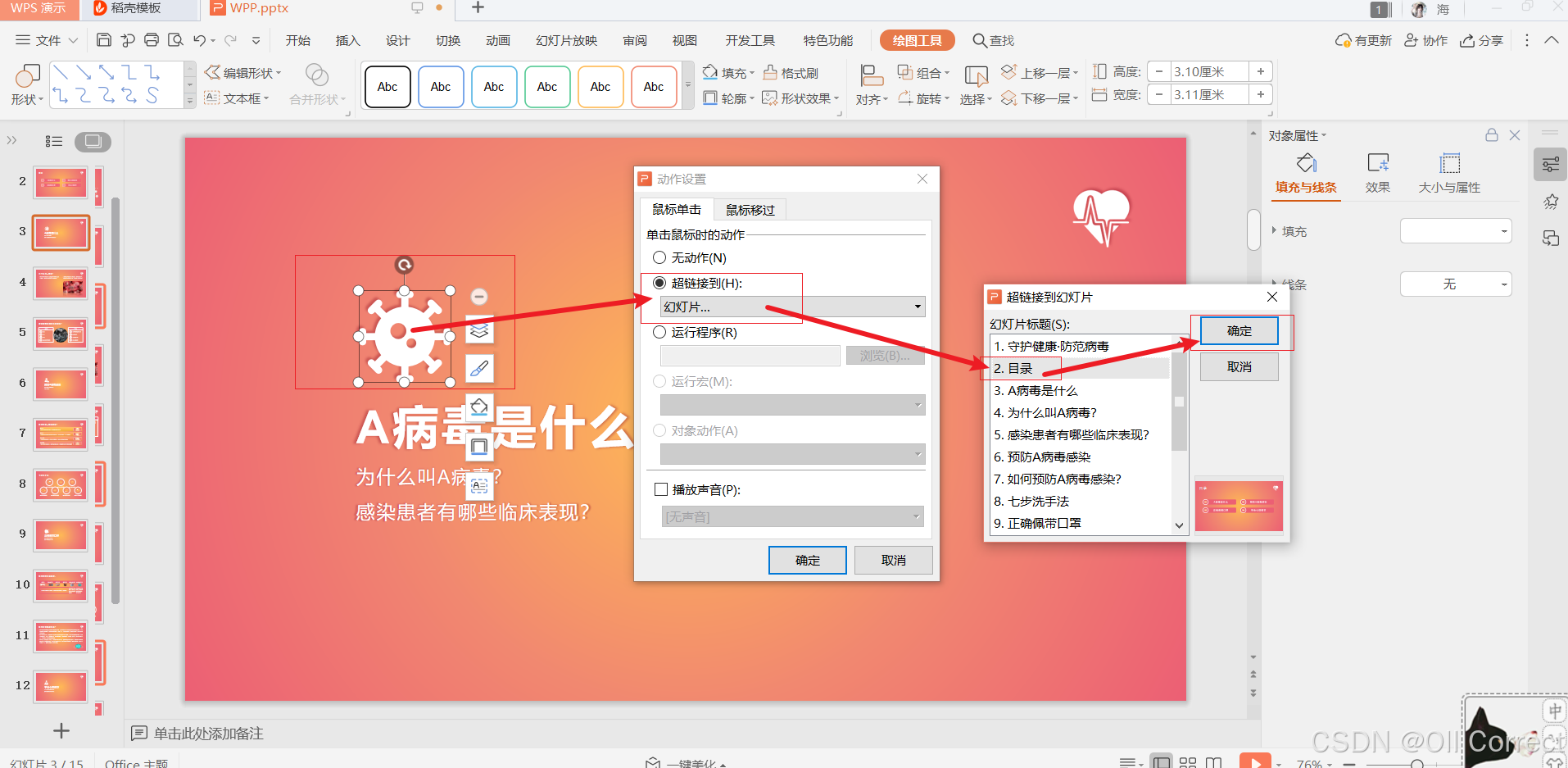
Task: Open the Shapes (形状) gallery button
Action: (27, 85)
